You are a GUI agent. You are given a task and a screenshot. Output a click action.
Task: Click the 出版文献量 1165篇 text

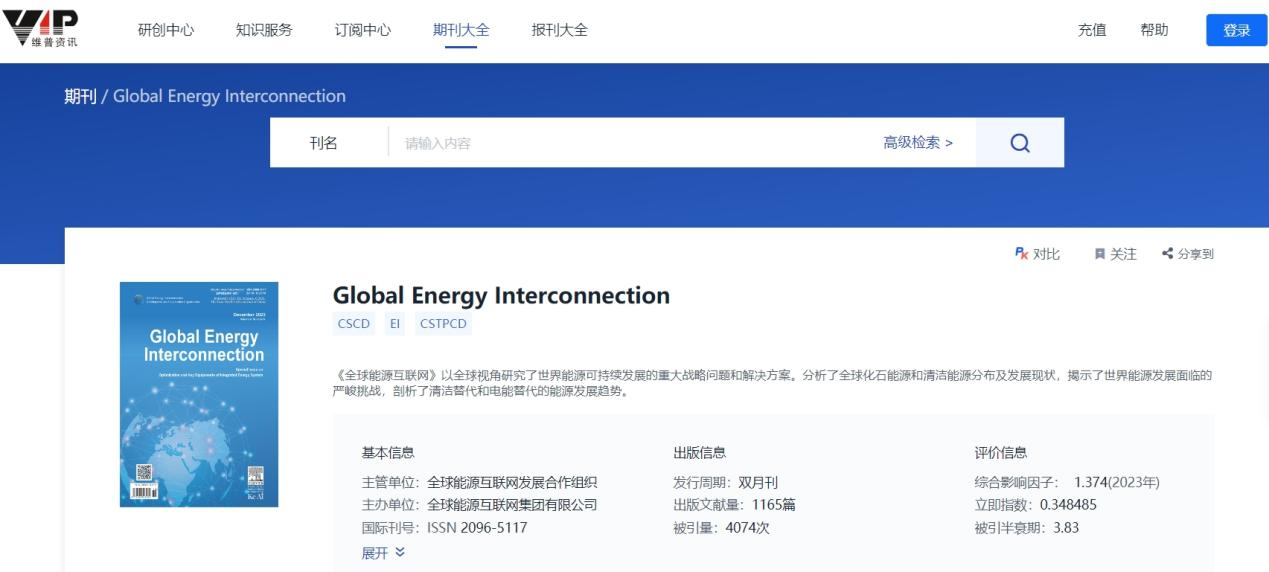pos(734,504)
